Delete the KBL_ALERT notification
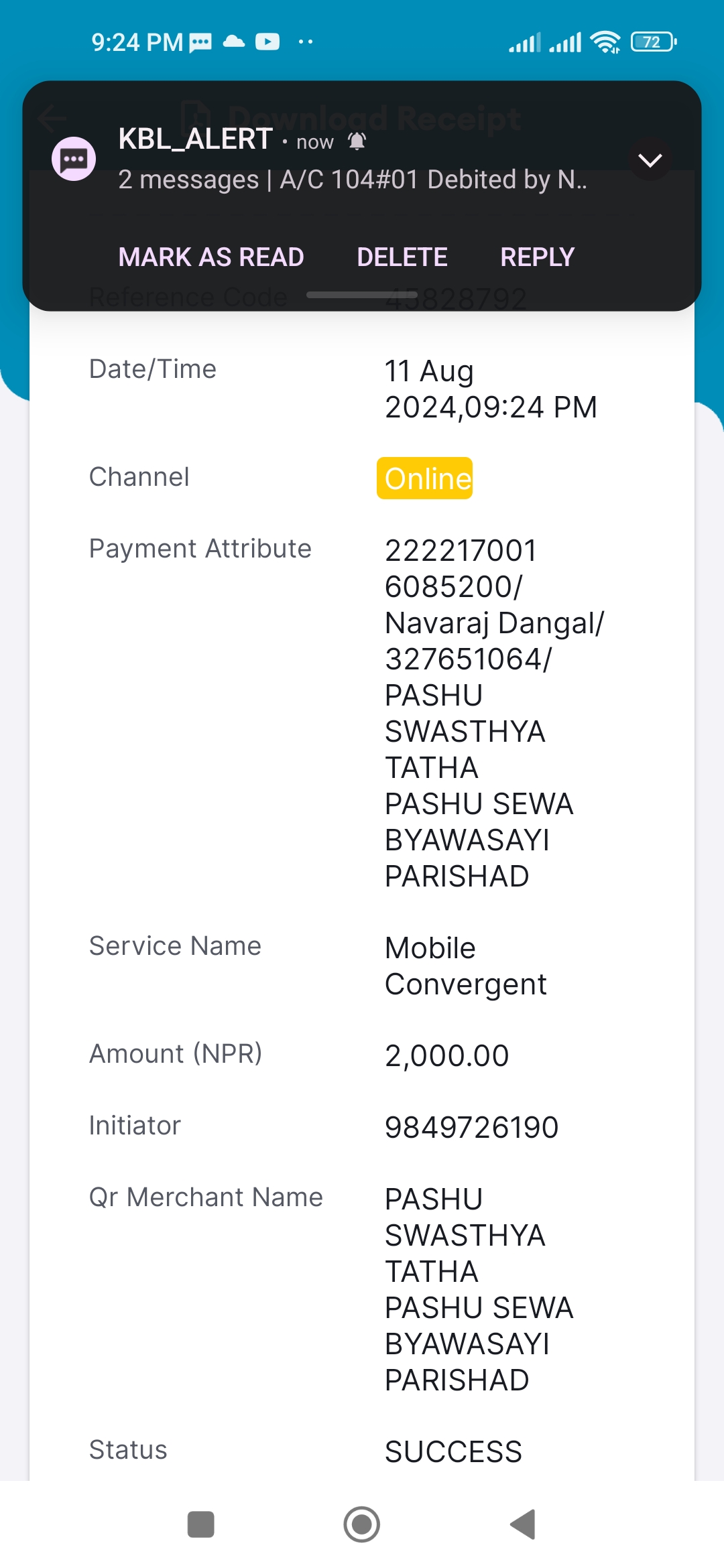The height and width of the screenshot is (1568, 724). [402, 257]
